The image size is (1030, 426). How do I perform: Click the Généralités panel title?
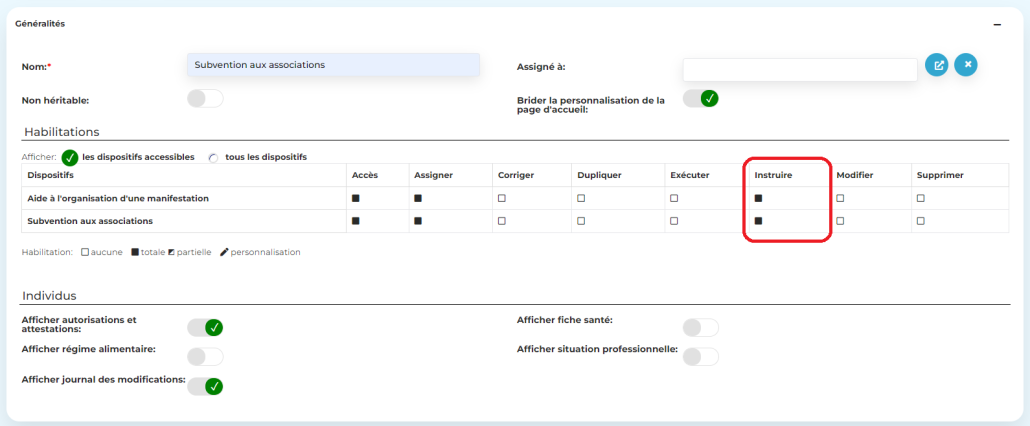(40, 24)
